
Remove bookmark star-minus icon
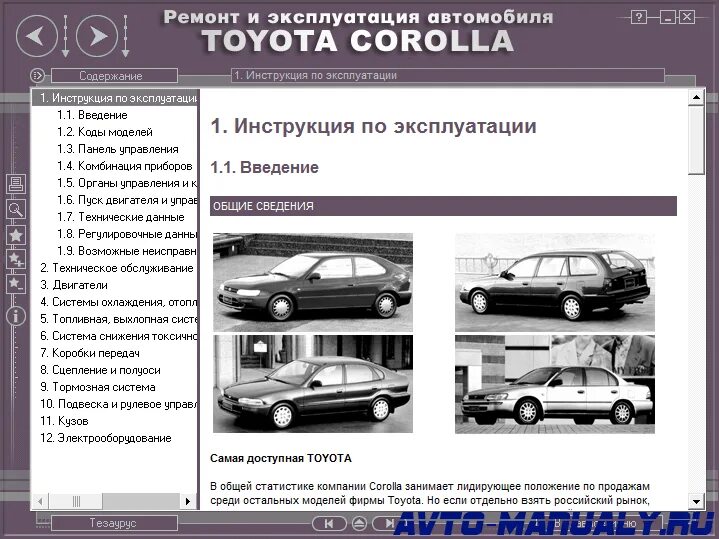coord(16,283)
